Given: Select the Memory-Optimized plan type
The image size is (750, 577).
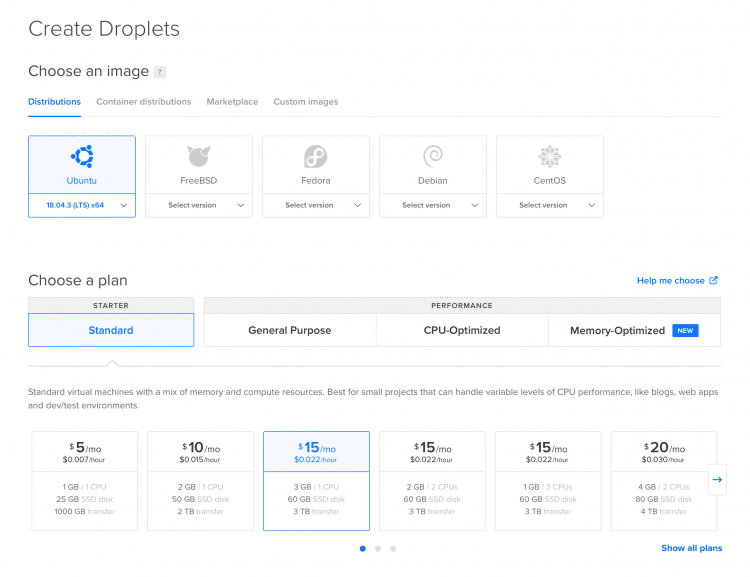Looking at the screenshot, I should click(x=634, y=330).
